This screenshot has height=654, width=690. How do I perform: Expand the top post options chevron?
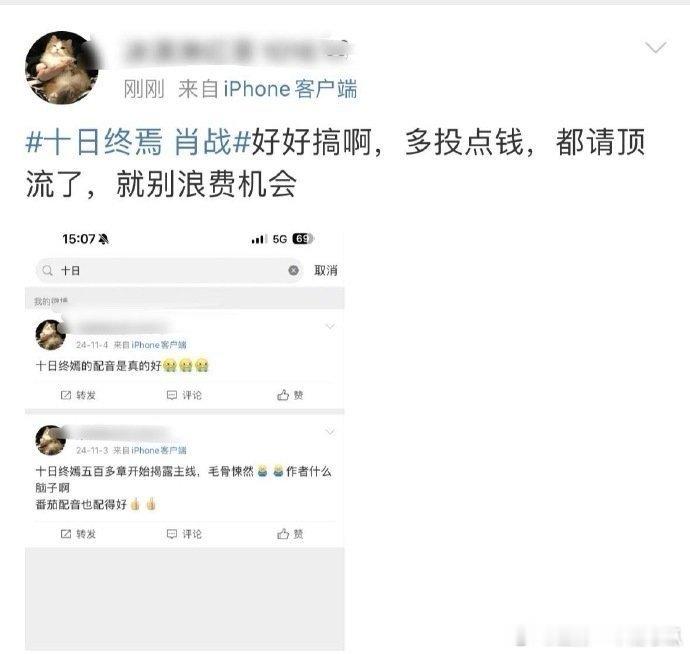[656, 47]
